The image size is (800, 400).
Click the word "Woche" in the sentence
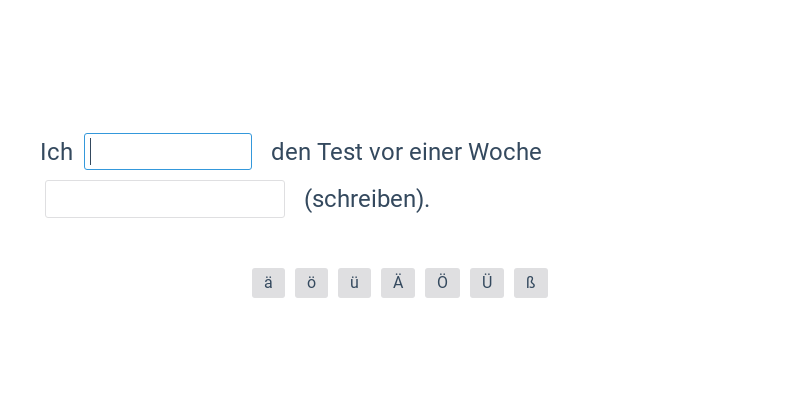coord(505,152)
